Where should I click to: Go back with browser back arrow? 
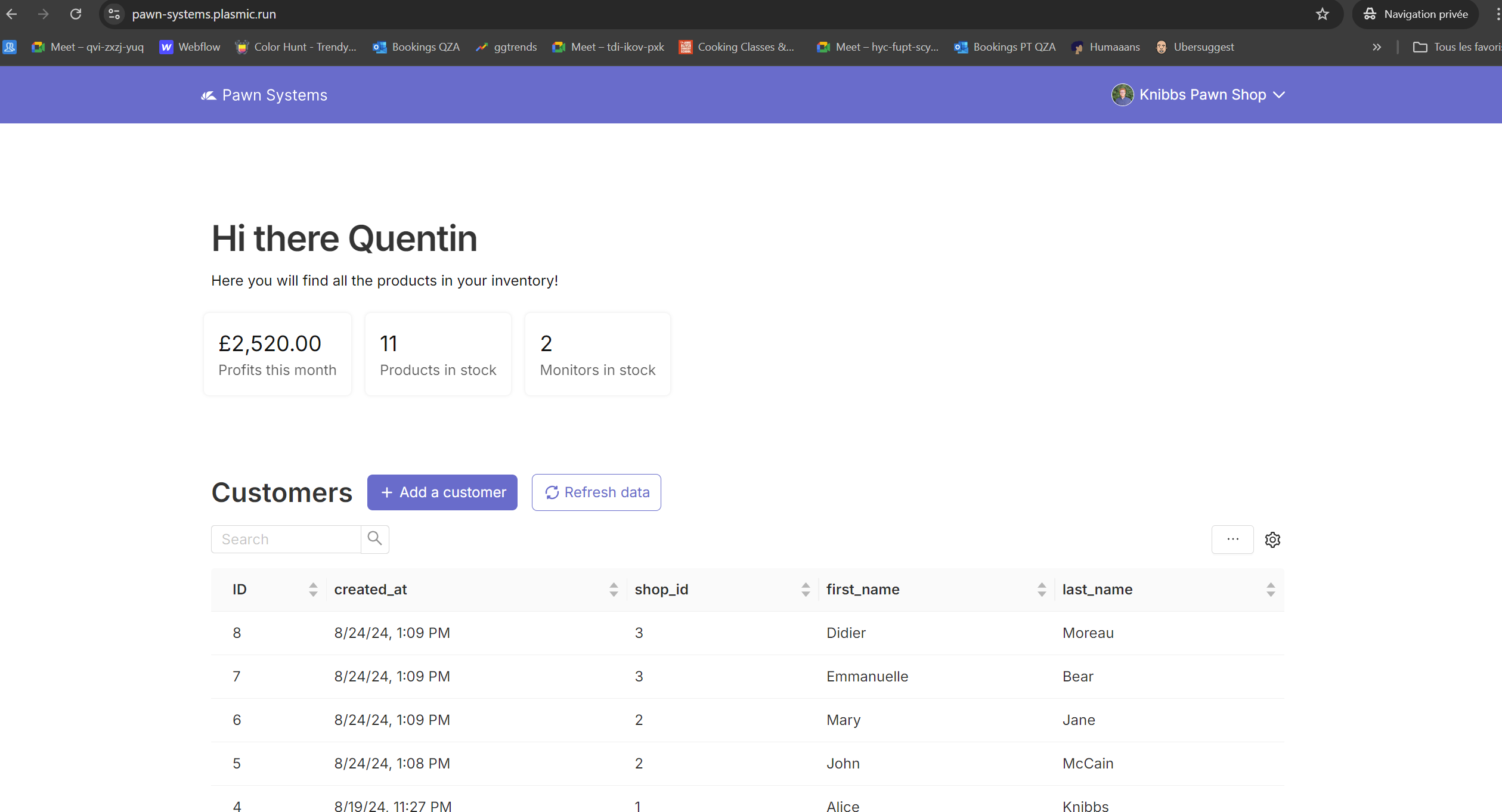pos(12,14)
